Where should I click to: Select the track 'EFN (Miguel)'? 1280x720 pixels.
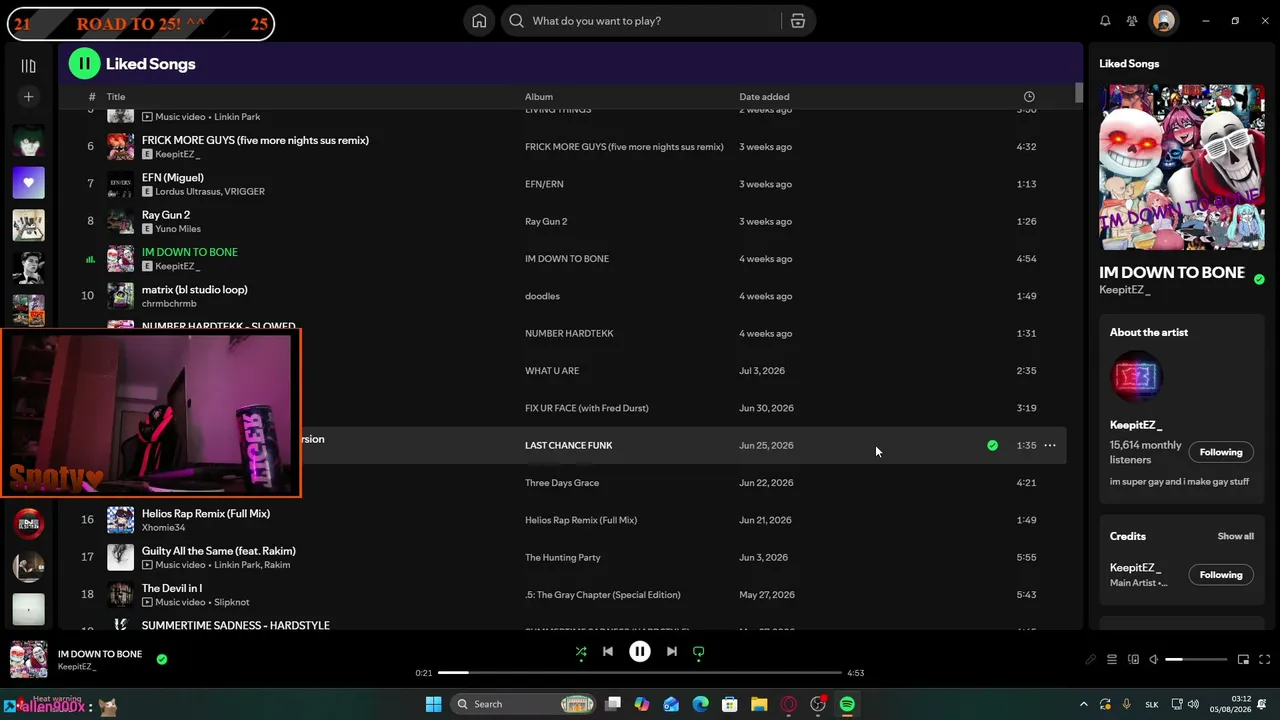(173, 178)
